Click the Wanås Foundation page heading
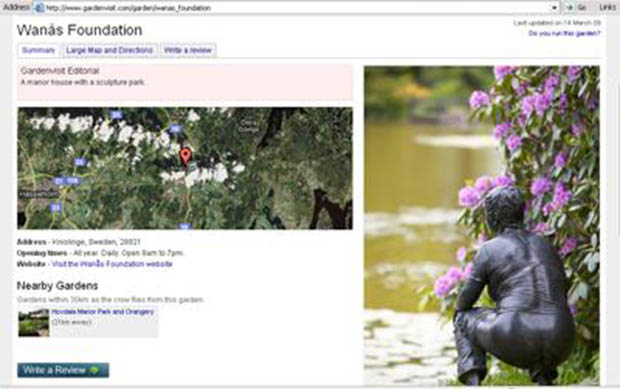The image size is (620, 389). [79, 30]
